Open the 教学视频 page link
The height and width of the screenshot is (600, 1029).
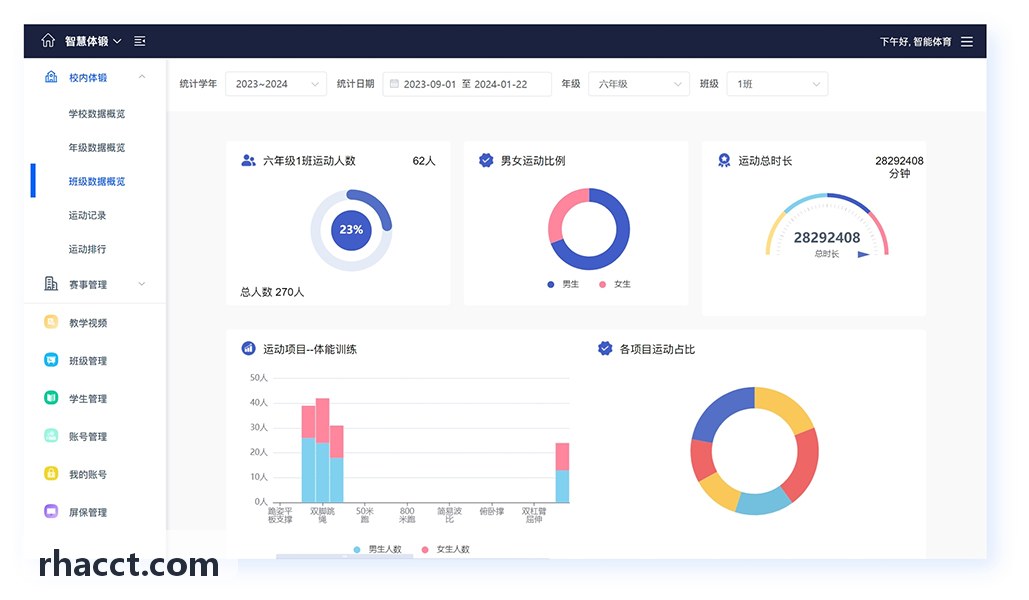pyautogui.click(x=88, y=322)
